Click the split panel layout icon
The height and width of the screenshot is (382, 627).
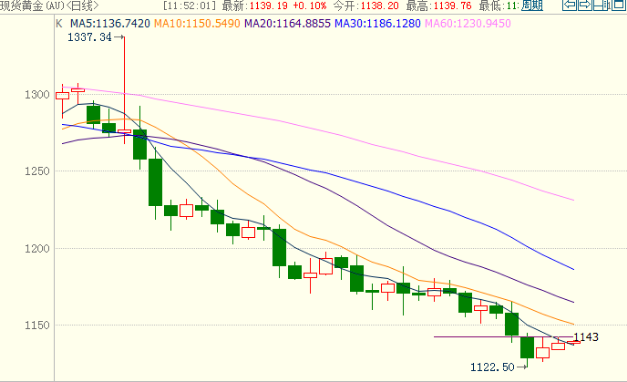pos(600,5)
